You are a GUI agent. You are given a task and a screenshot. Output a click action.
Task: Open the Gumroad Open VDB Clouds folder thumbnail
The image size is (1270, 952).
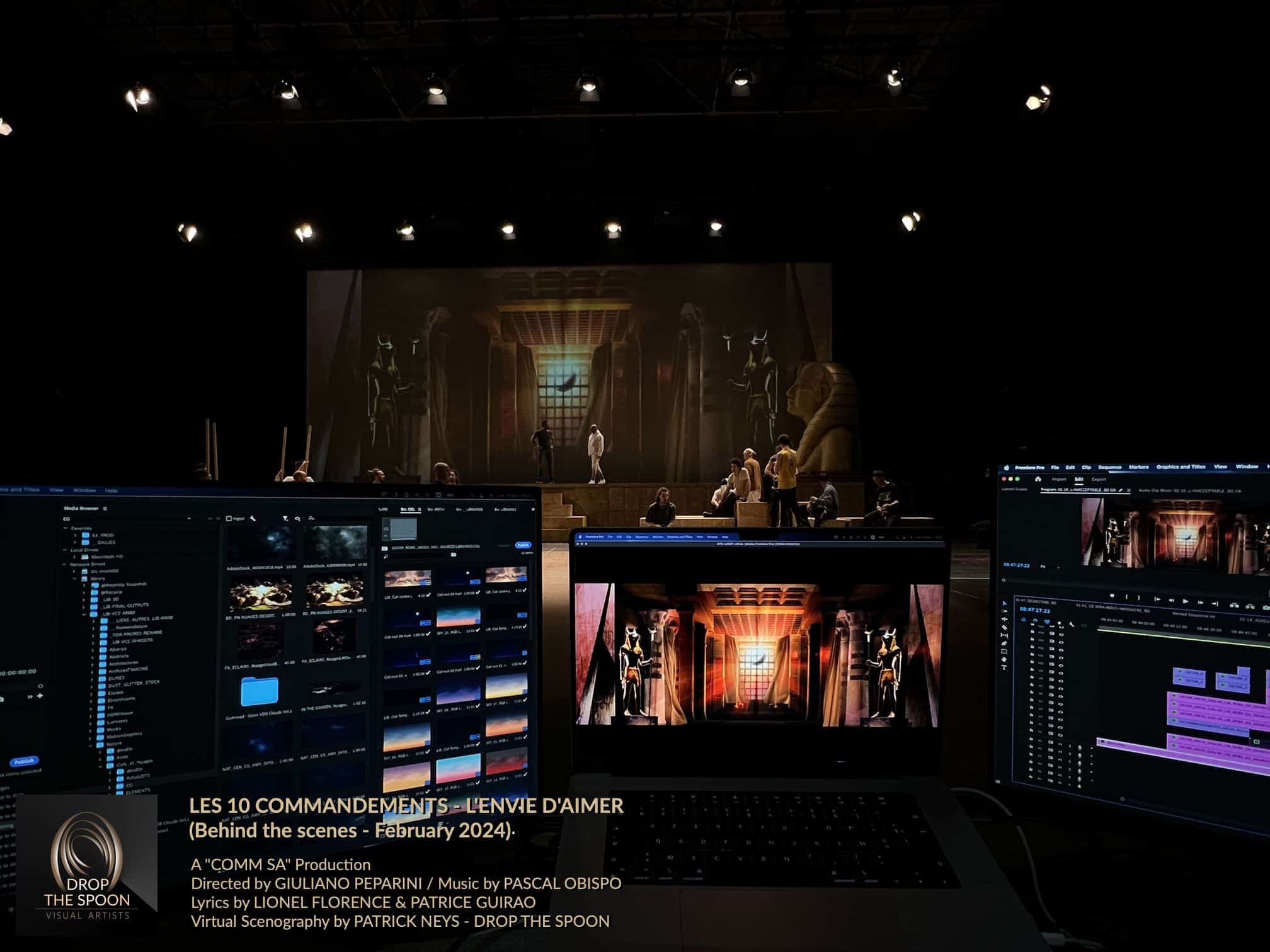pos(259,691)
